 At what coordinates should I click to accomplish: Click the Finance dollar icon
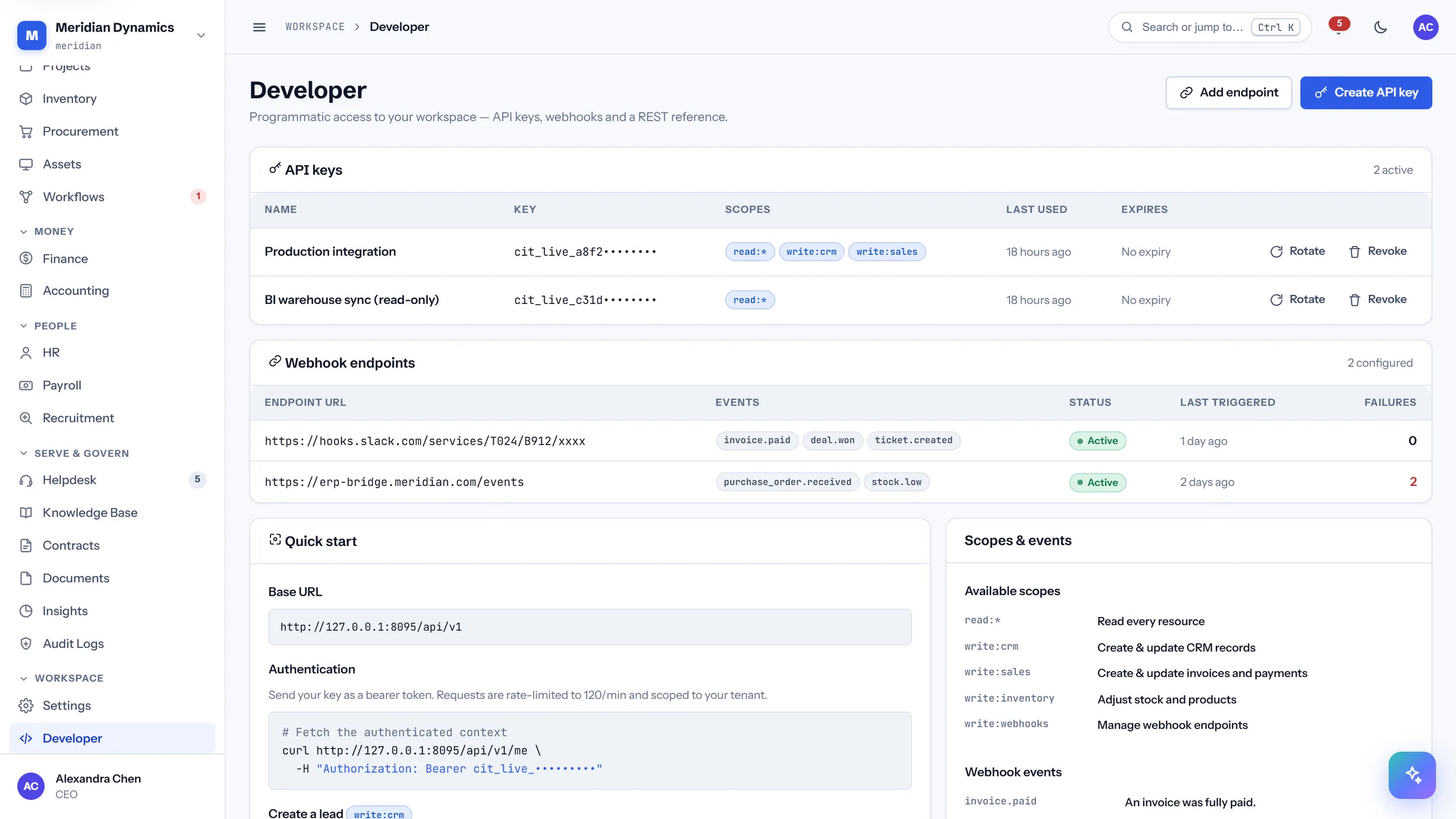25,258
